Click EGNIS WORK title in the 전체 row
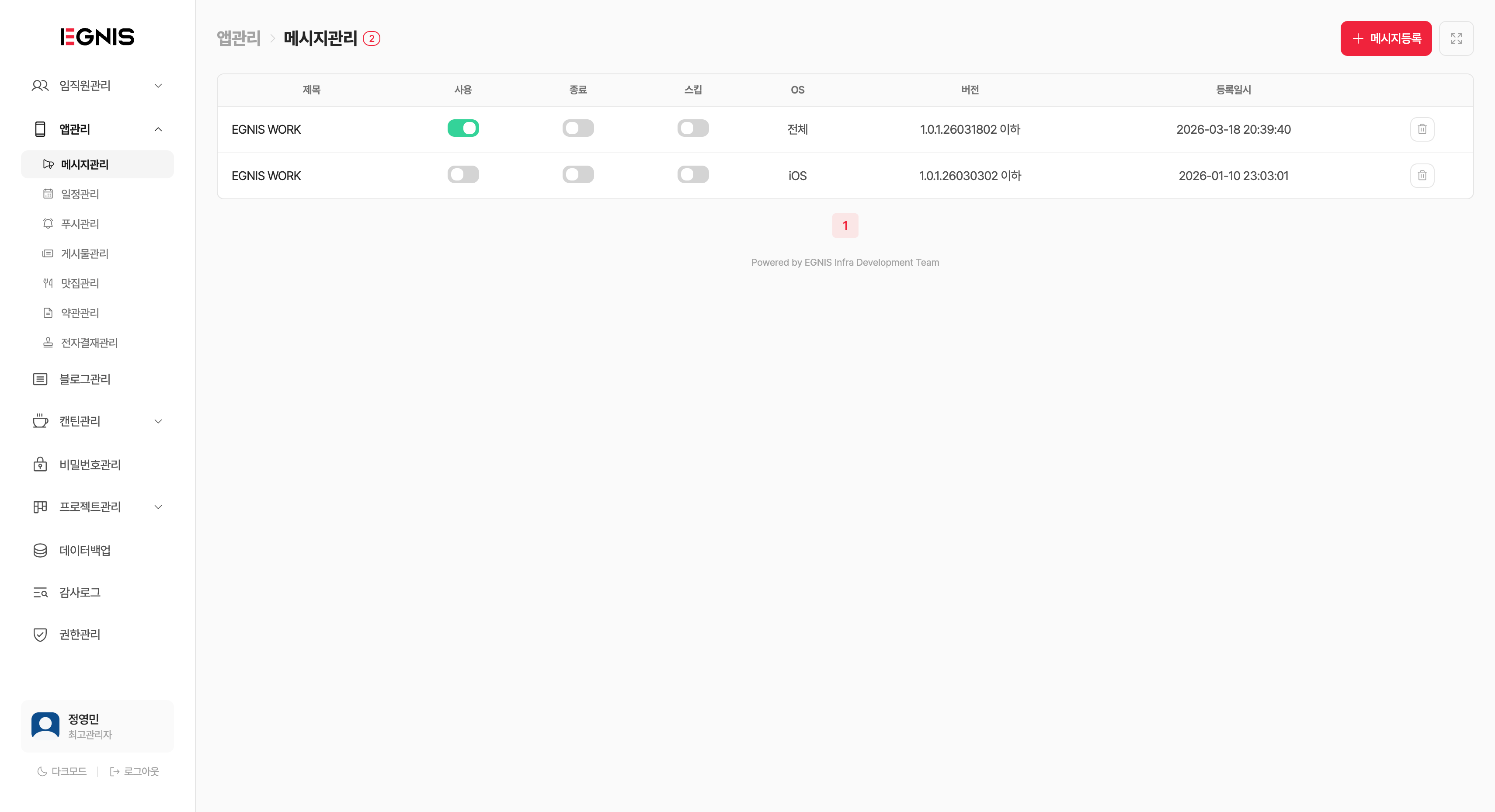1495x812 pixels. 266,129
